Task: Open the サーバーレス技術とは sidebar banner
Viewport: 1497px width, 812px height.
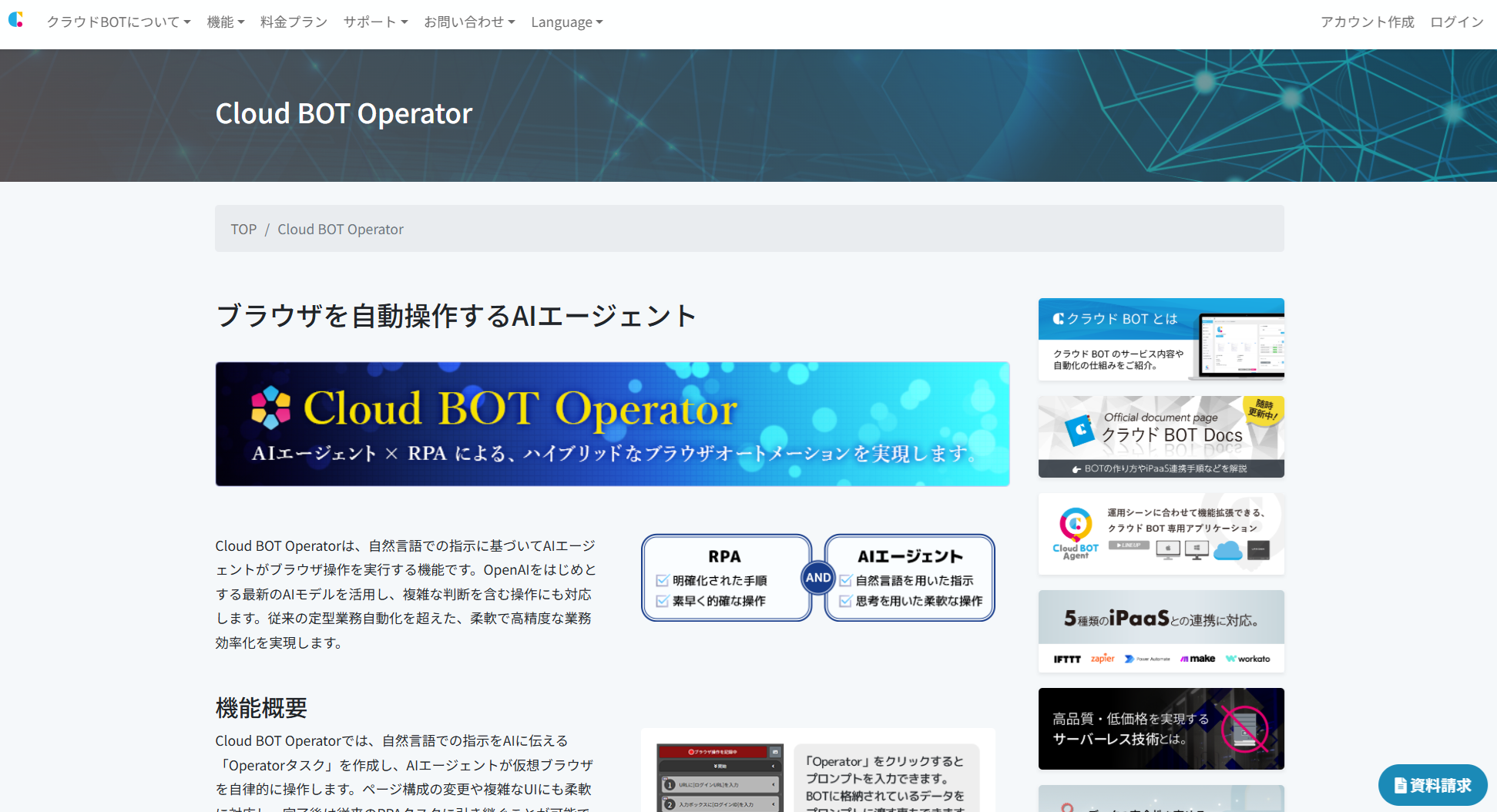Action: pyautogui.click(x=1161, y=729)
